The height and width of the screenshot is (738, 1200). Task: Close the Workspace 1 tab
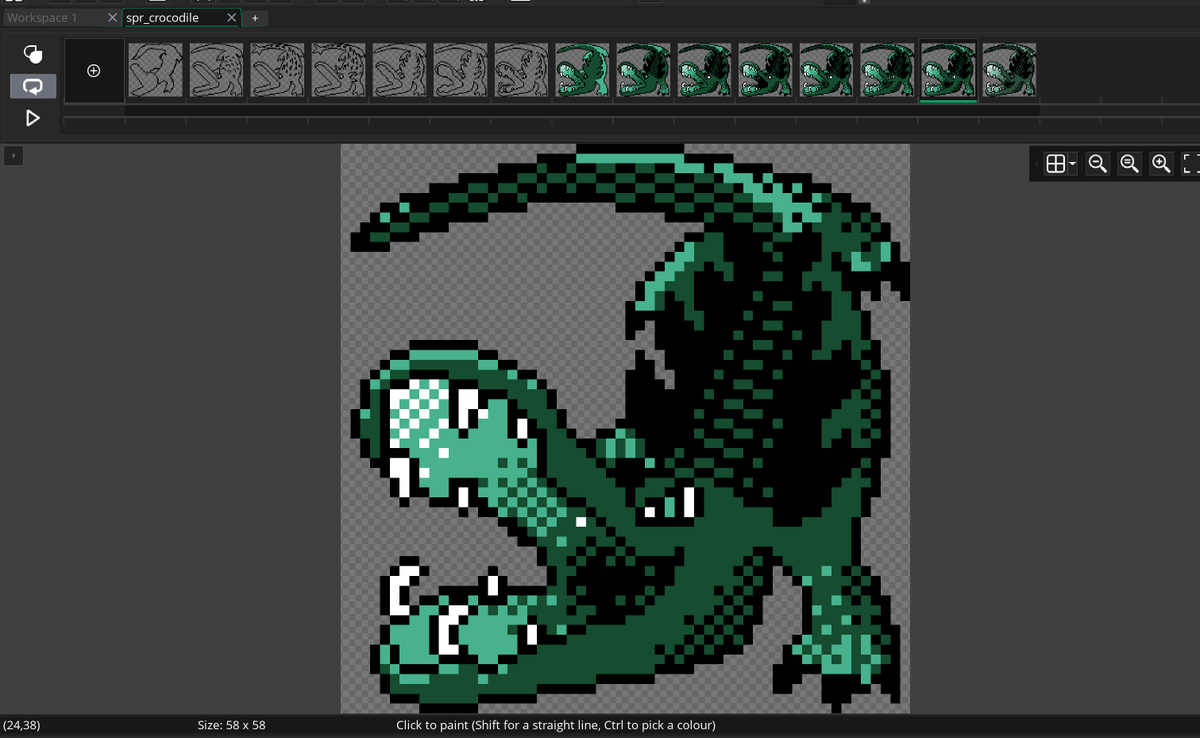click(112, 18)
